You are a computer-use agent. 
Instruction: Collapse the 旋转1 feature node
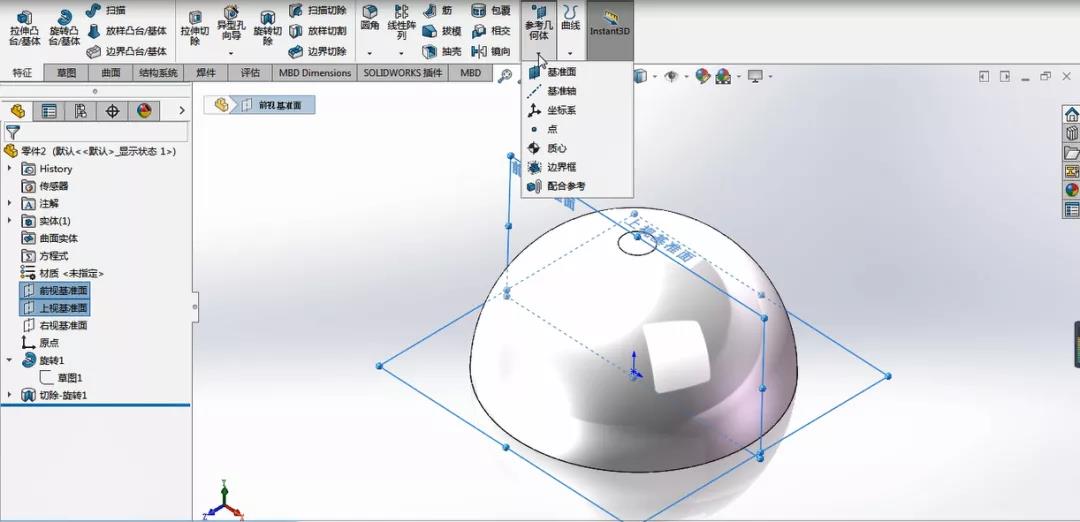point(10,359)
